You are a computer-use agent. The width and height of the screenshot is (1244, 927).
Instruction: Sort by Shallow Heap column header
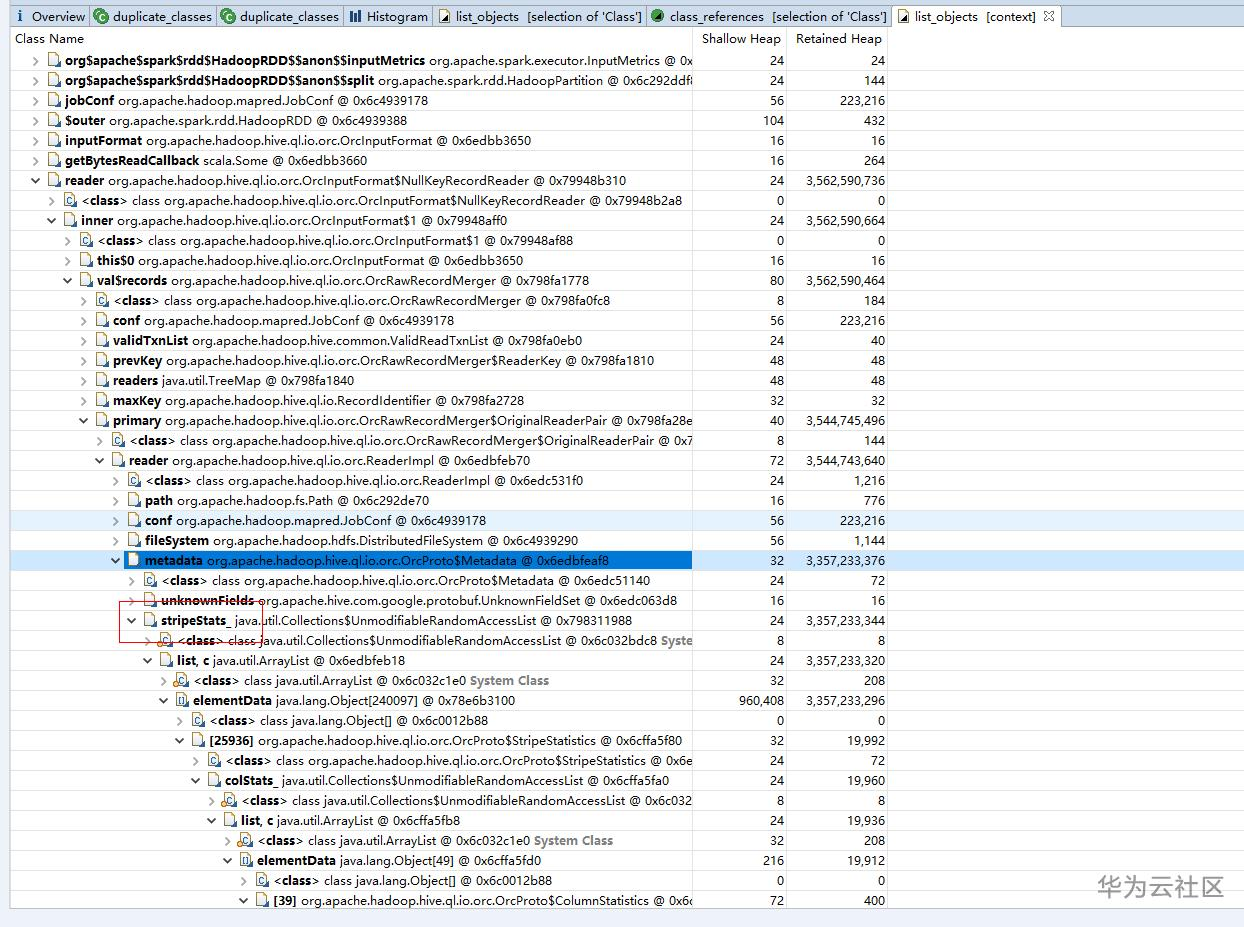[740, 38]
